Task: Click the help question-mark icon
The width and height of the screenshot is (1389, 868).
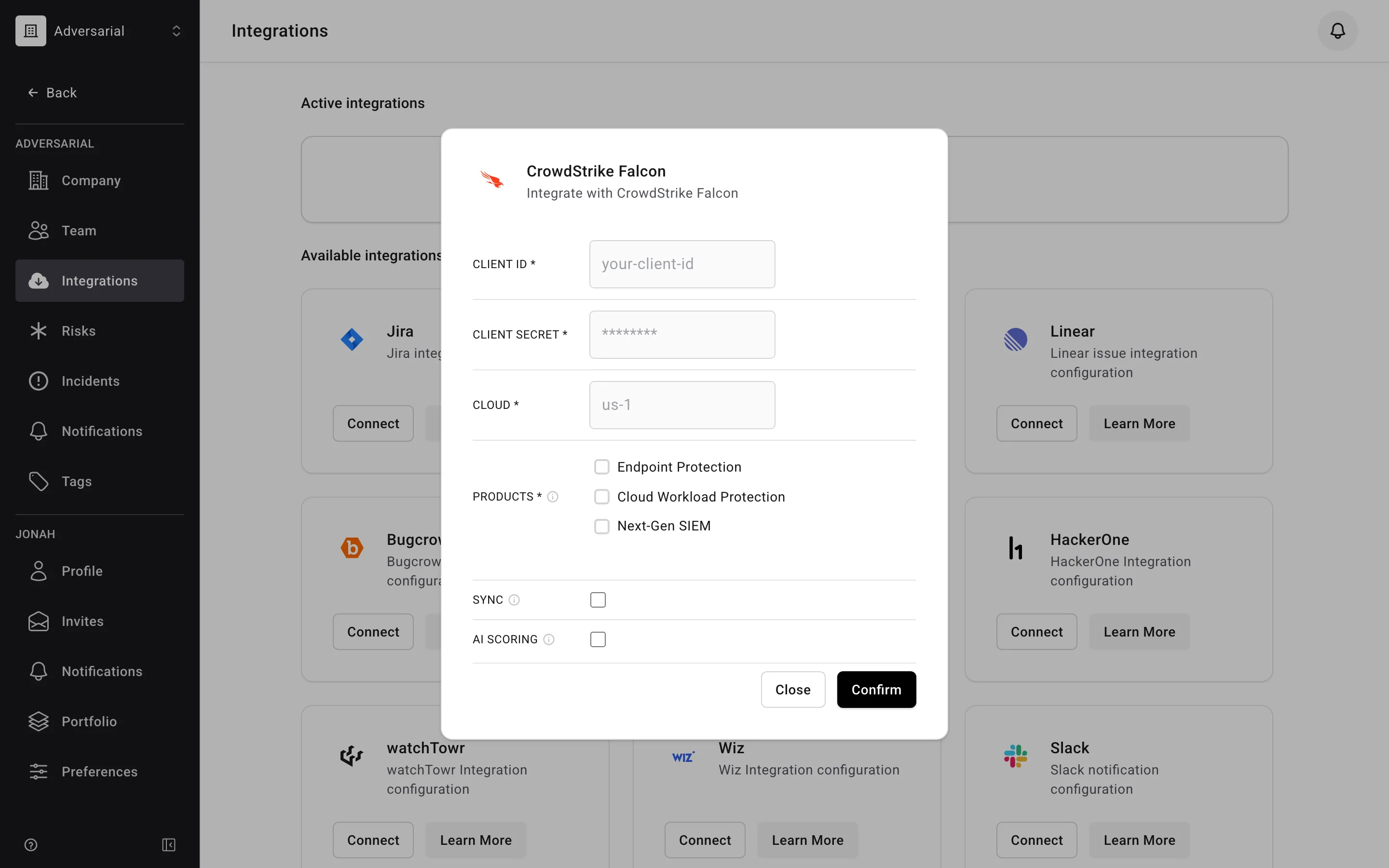Action: pos(31,845)
